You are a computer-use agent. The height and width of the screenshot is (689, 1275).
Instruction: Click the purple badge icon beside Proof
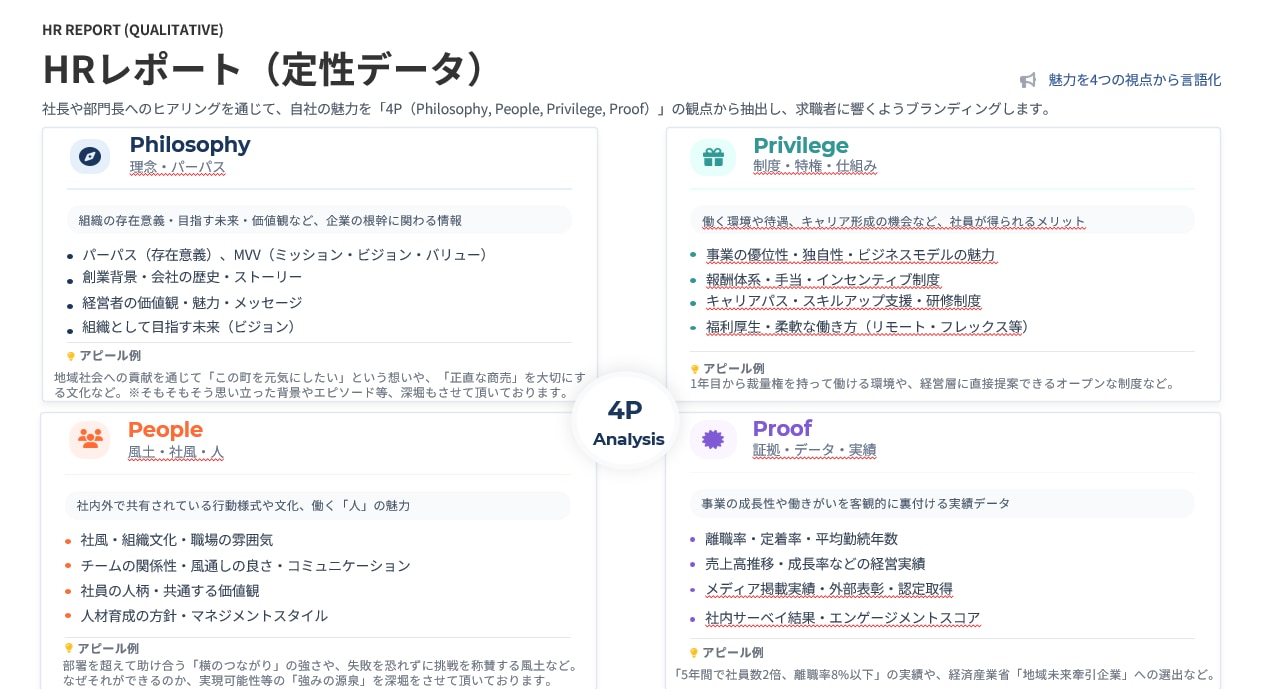(x=713, y=439)
